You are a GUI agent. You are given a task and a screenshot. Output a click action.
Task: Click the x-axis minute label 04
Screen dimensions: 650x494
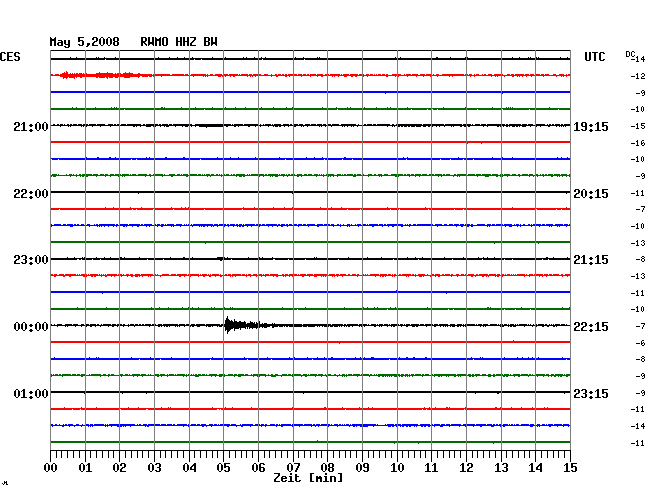click(x=189, y=468)
